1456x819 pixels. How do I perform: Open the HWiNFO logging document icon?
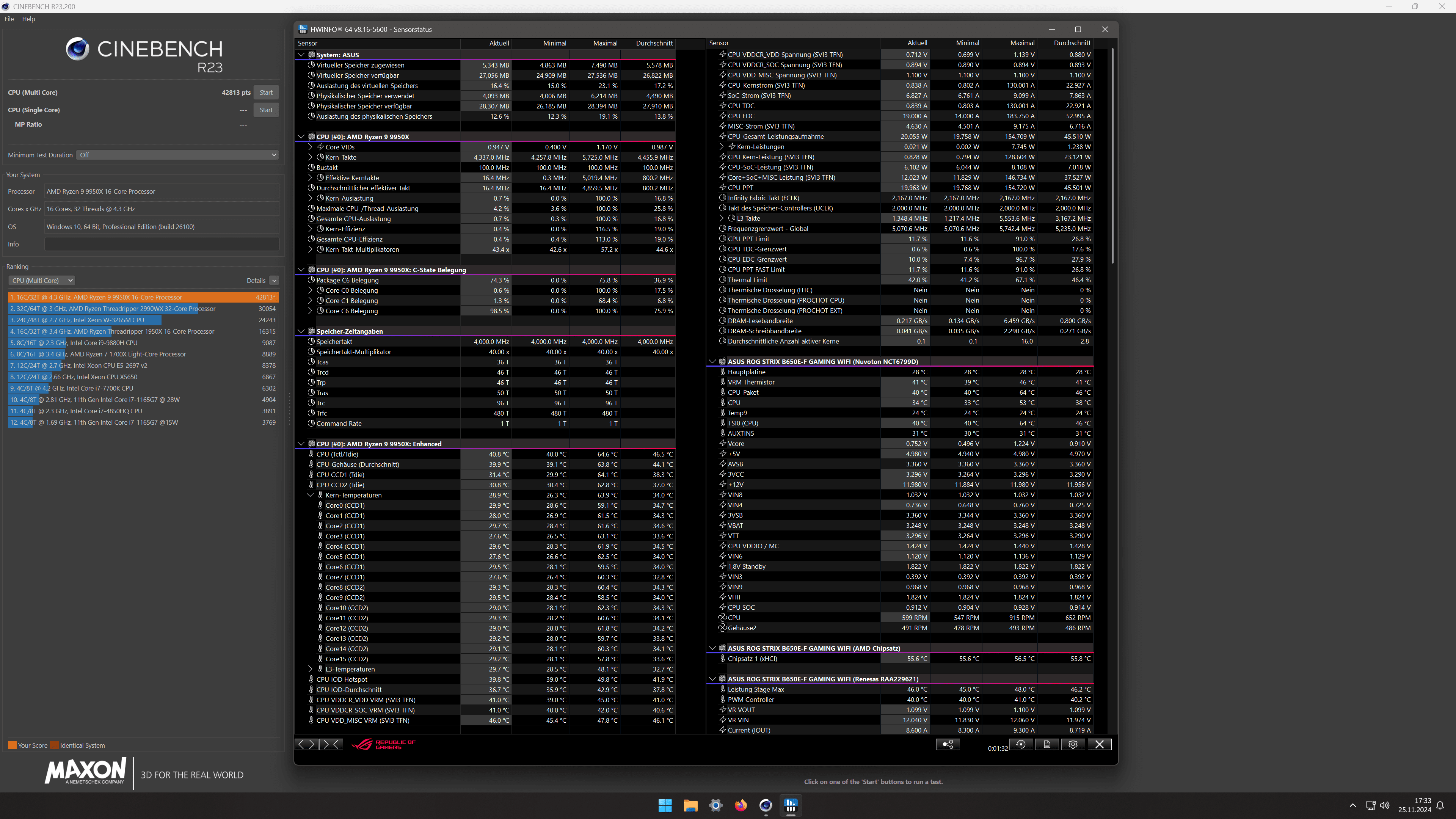click(x=1047, y=744)
